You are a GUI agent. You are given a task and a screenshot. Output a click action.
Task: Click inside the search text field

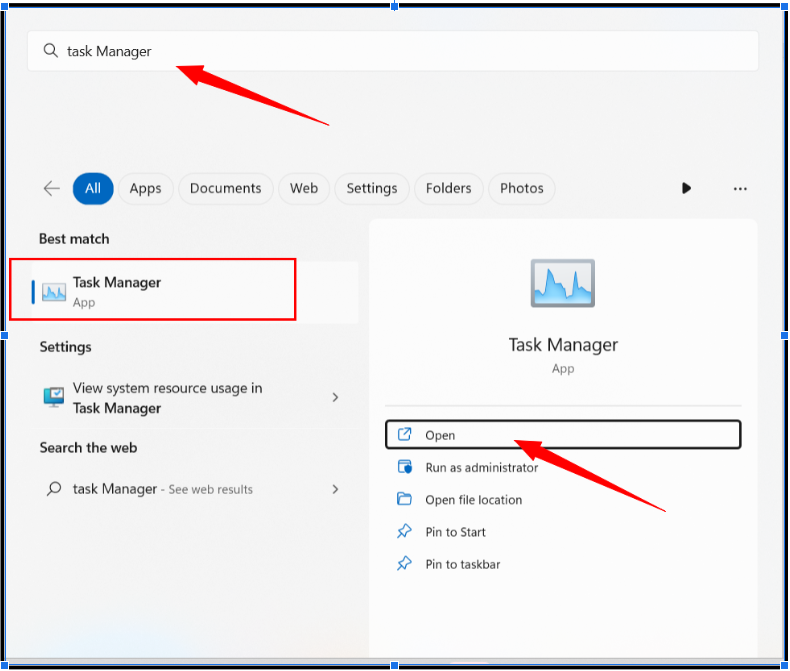400,51
